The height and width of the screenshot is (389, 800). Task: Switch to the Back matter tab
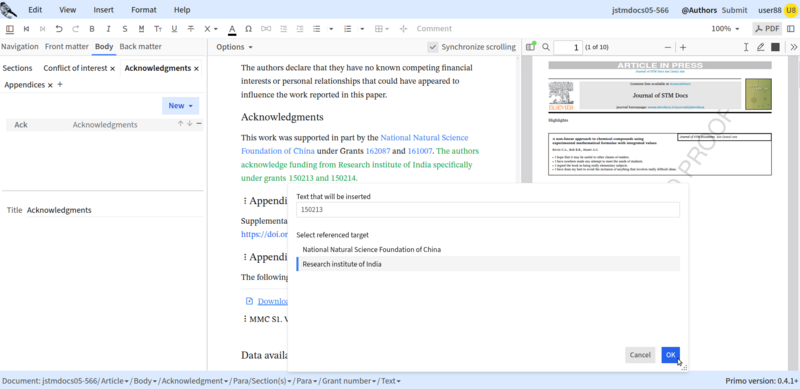(x=140, y=46)
